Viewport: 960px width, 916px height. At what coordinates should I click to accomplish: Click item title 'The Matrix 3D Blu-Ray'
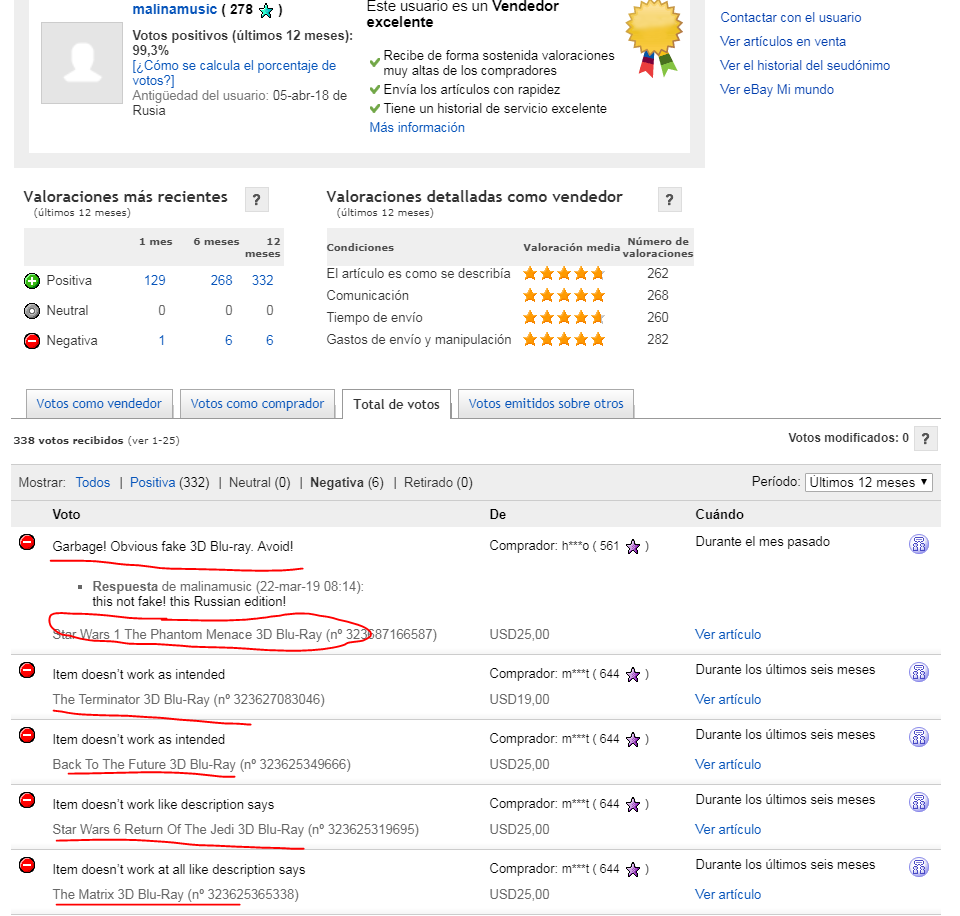click(118, 894)
